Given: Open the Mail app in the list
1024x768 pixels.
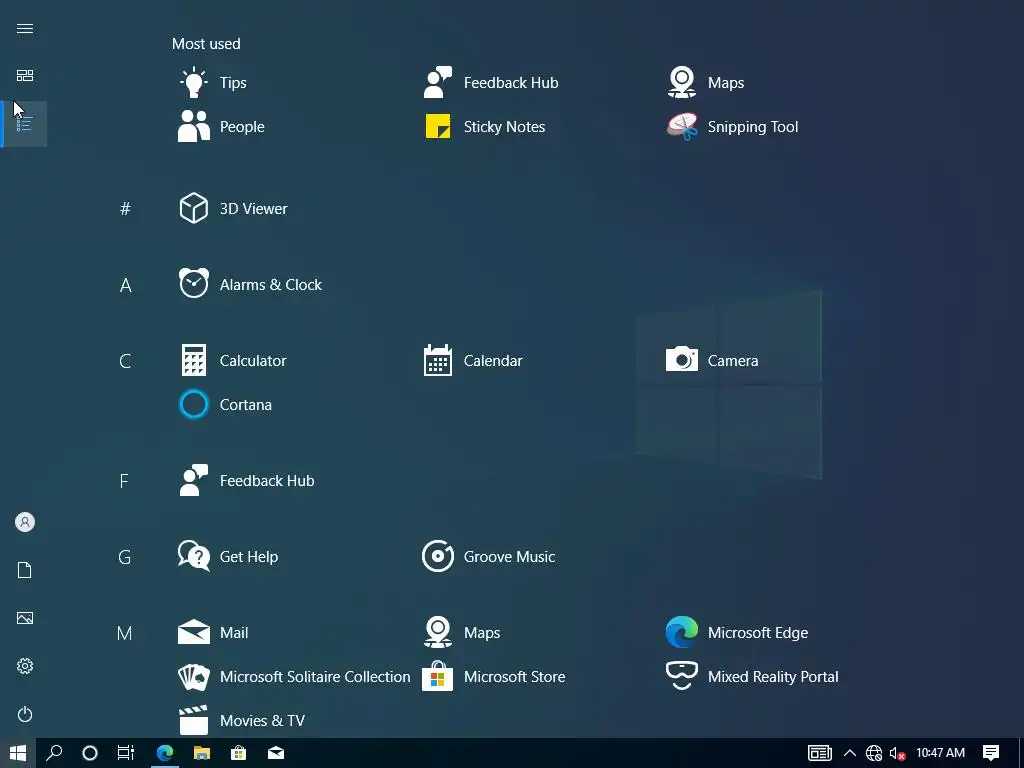Looking at the screenshot, I should 213,632.
